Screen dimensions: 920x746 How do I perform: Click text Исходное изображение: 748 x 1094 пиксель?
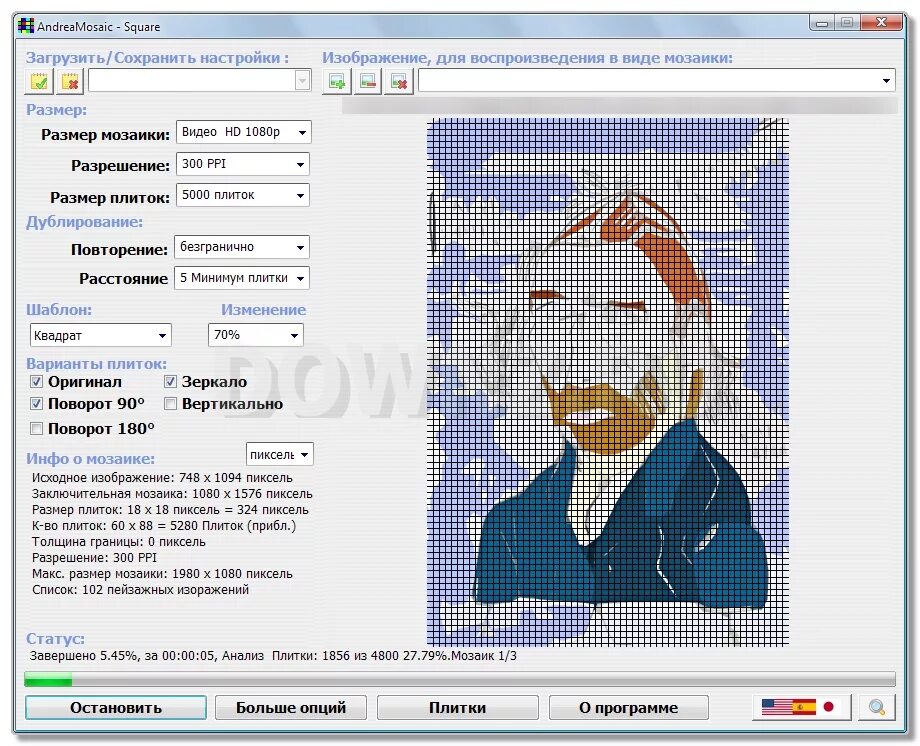pyautogui.click(x=162, y=478)
